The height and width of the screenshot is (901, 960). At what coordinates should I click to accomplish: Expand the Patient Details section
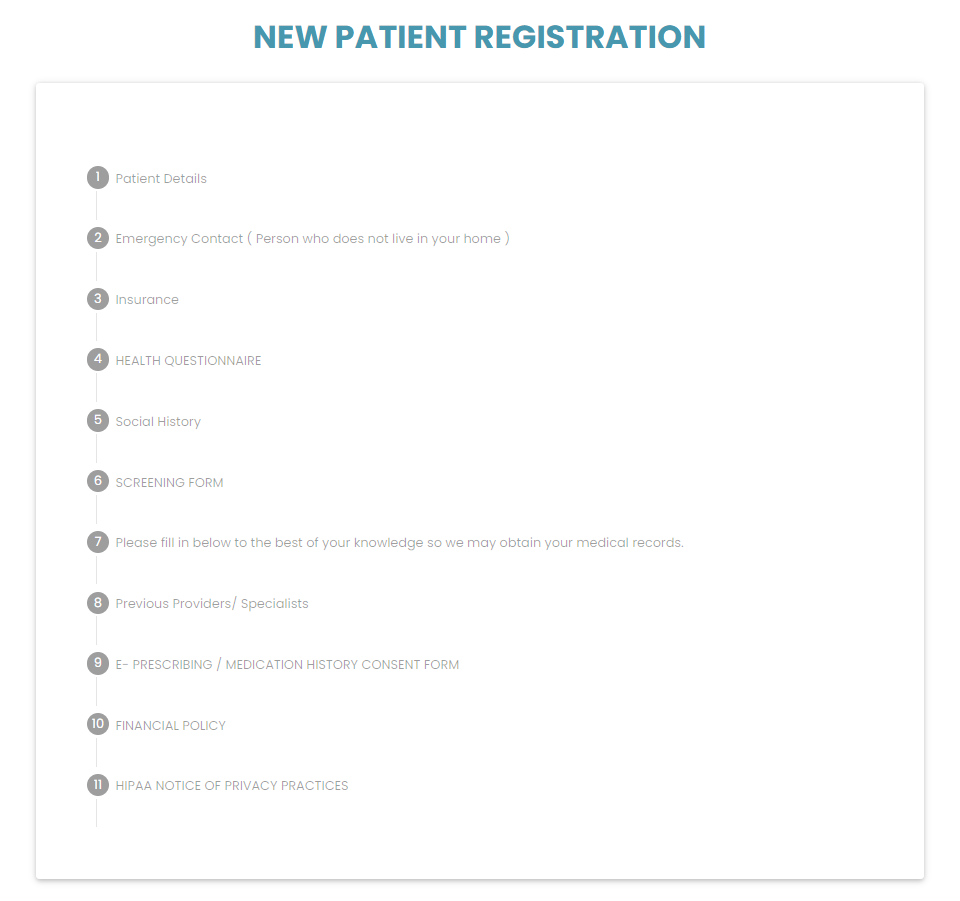(161, 179)
